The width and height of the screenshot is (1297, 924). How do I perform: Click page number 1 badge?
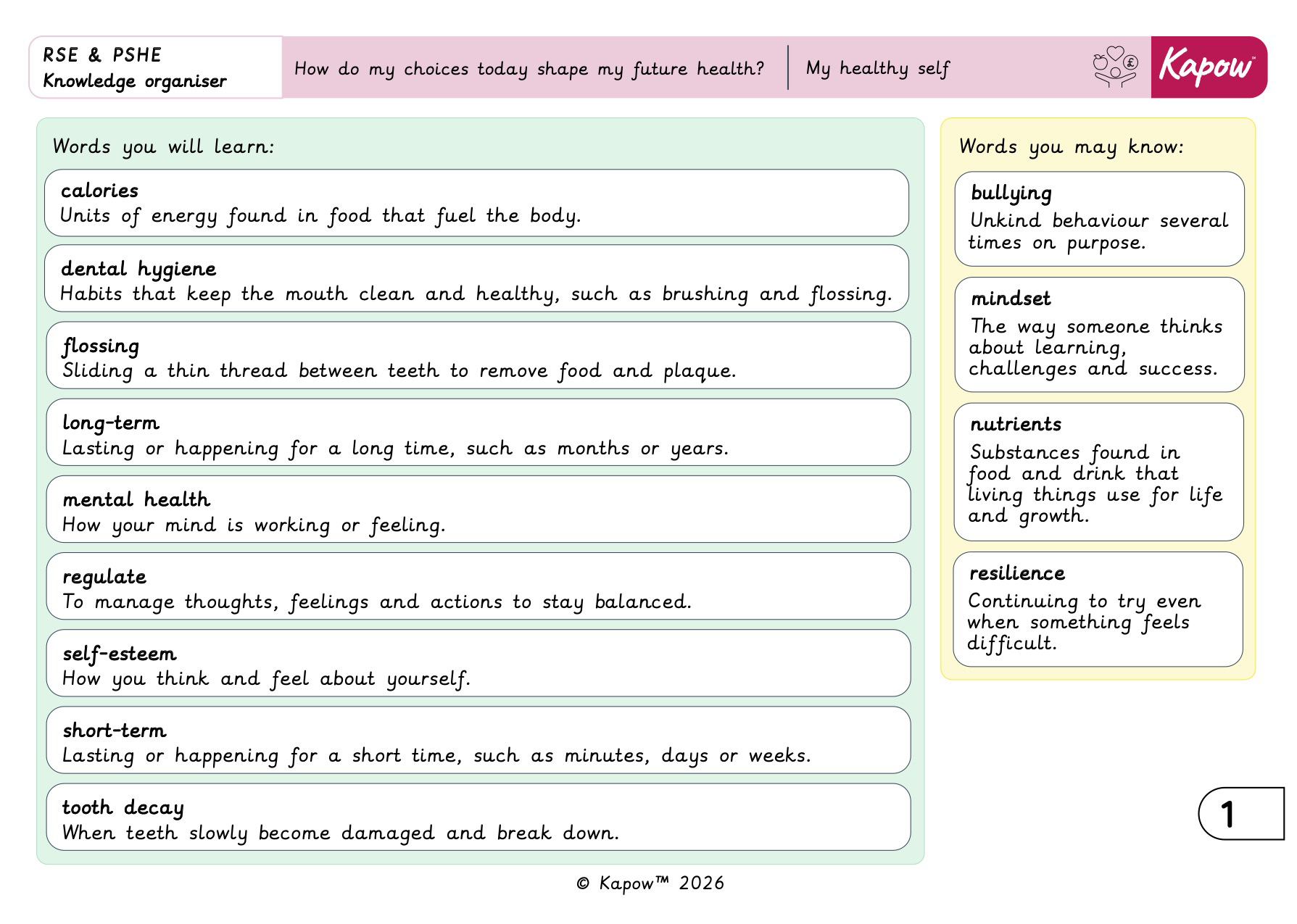pyautogui.click(x=1240, y=814)
